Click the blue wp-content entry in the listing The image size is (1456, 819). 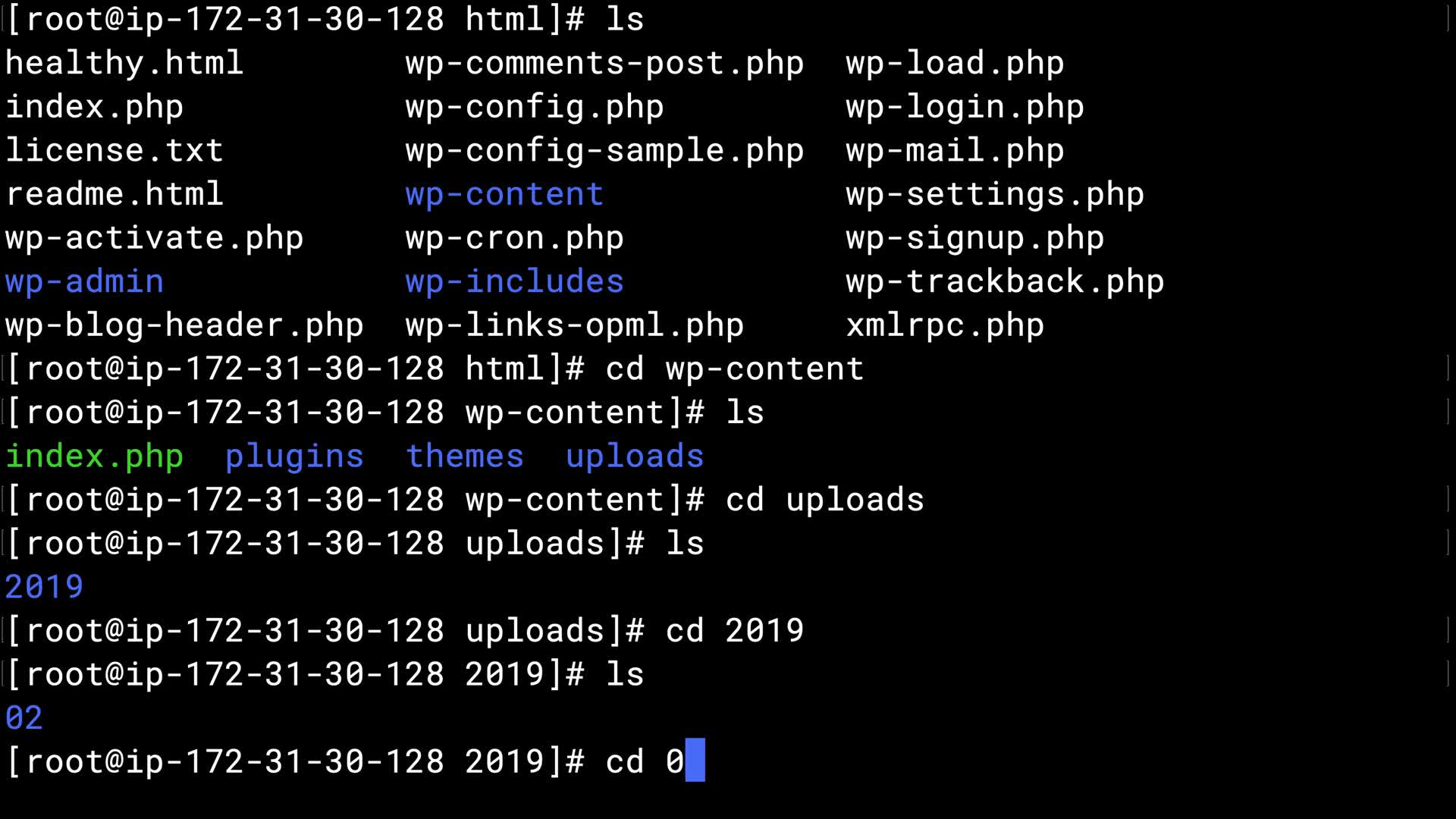coord(504,194)
